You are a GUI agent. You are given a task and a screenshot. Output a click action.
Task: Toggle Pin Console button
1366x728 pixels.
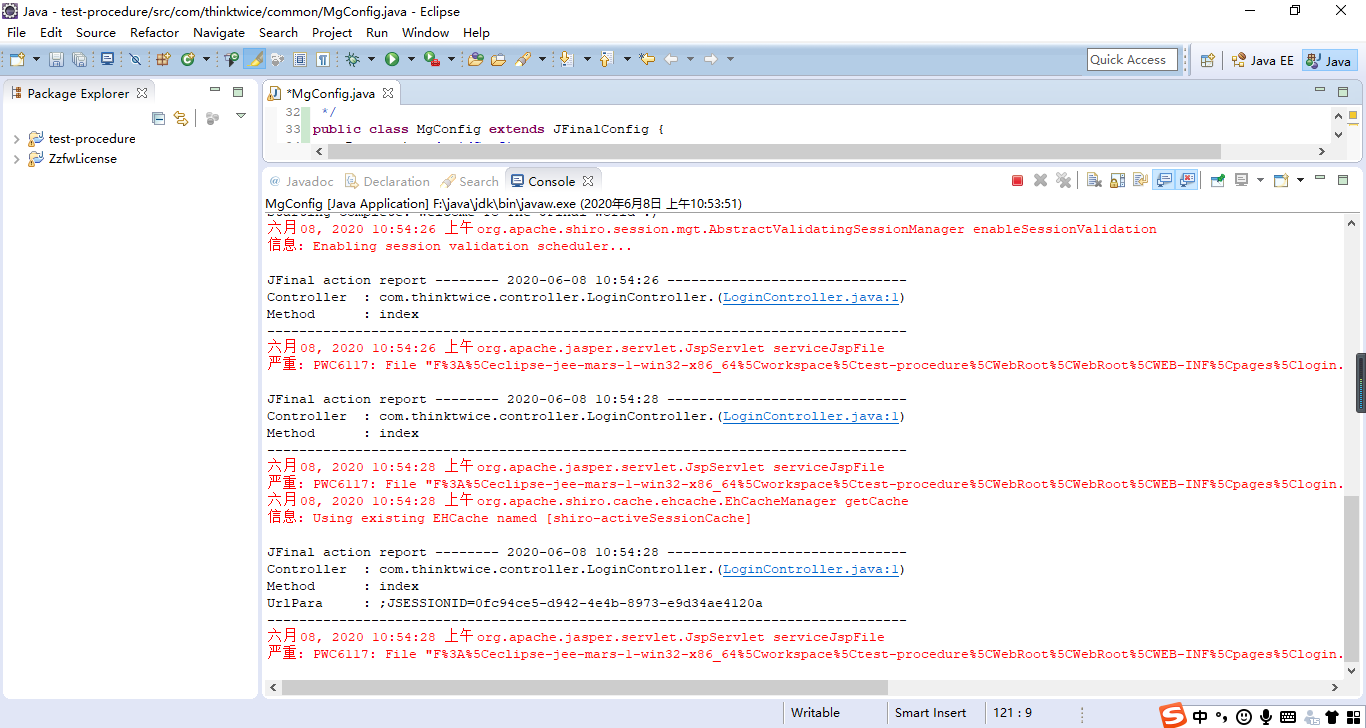click(1217, 181)
